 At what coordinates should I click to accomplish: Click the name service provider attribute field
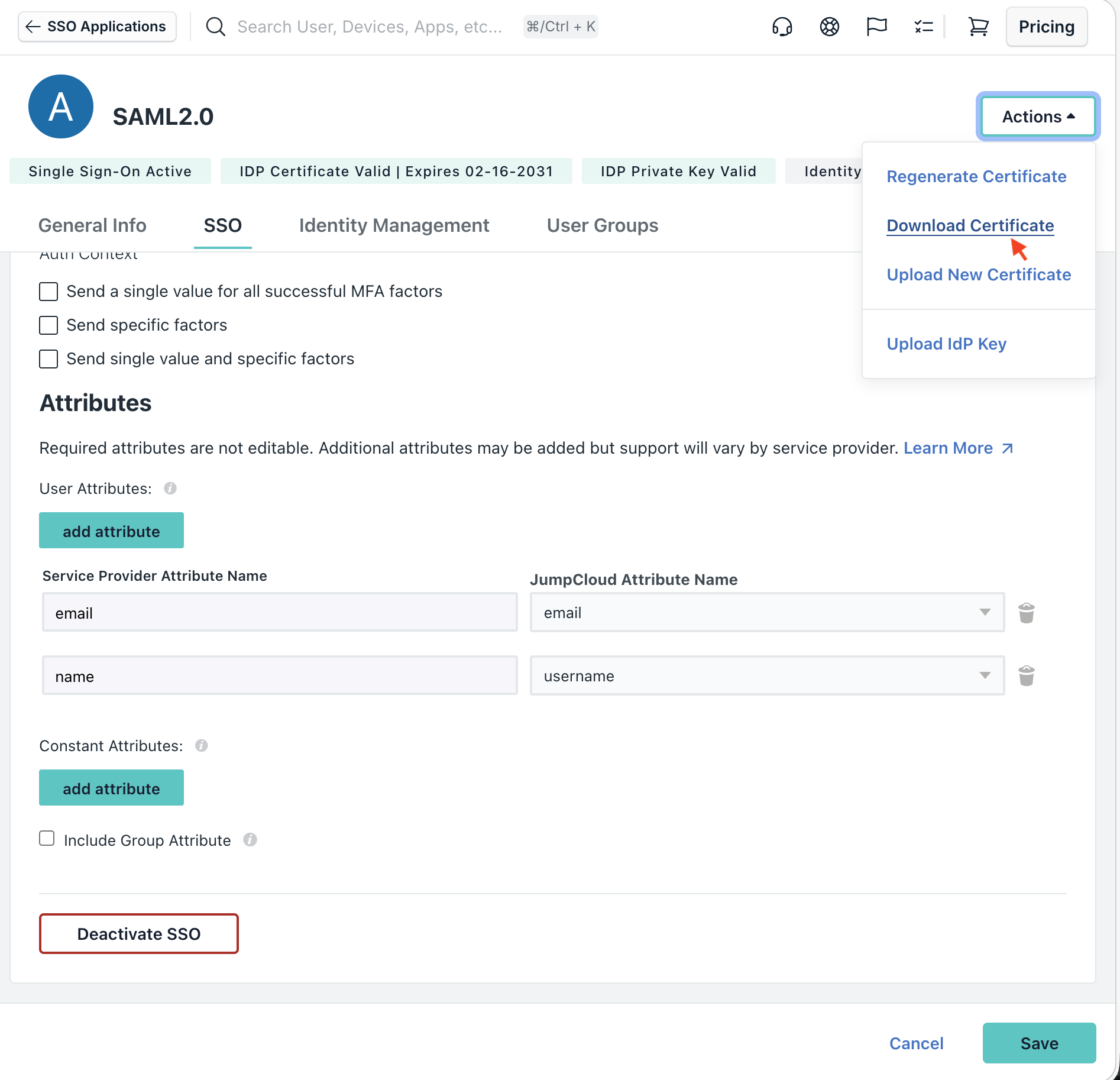pos(280,676)
